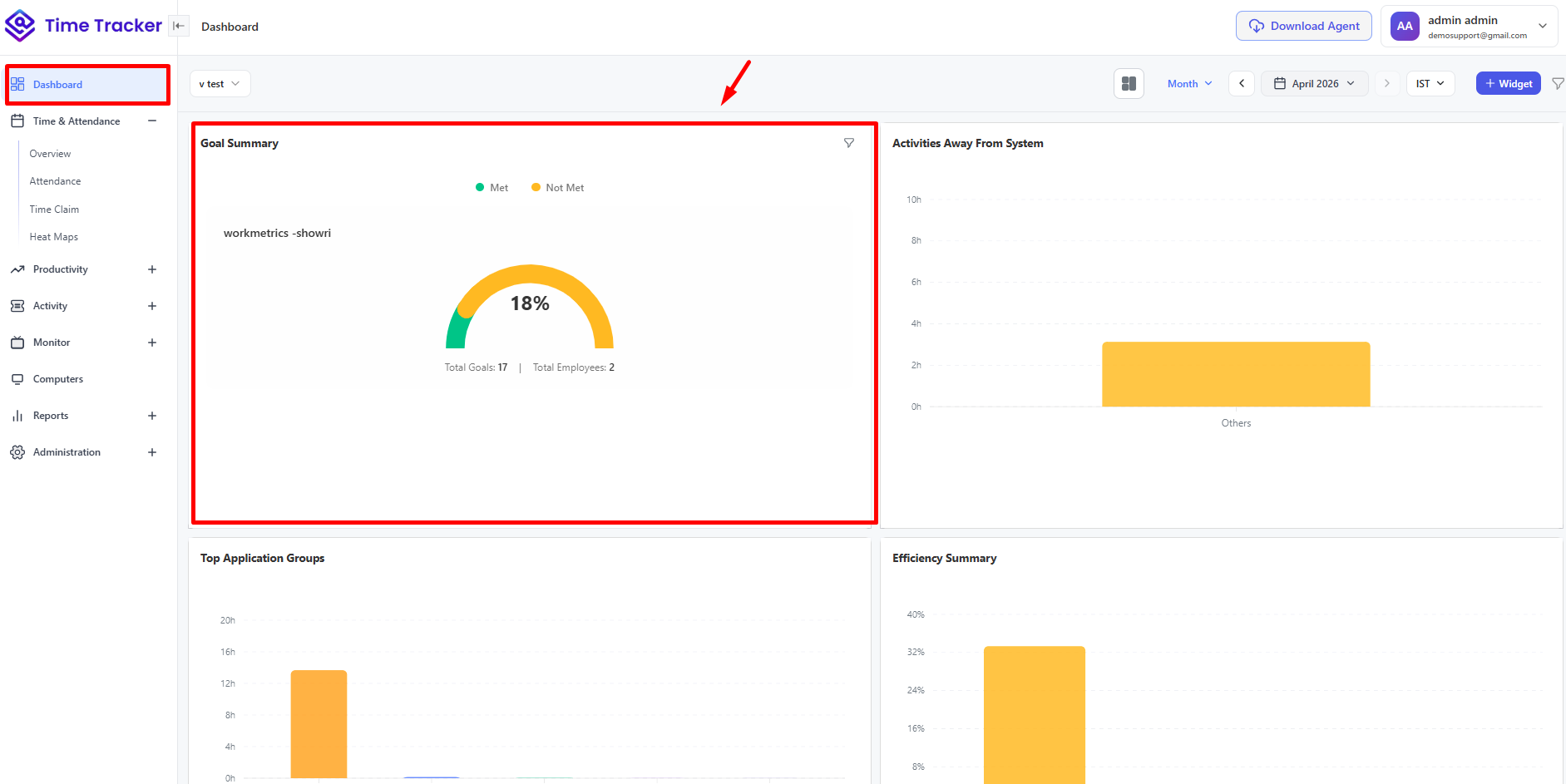1566x784 pixels.
Task: Open the Attendance submenu item
Action: (x=55, y=181)
